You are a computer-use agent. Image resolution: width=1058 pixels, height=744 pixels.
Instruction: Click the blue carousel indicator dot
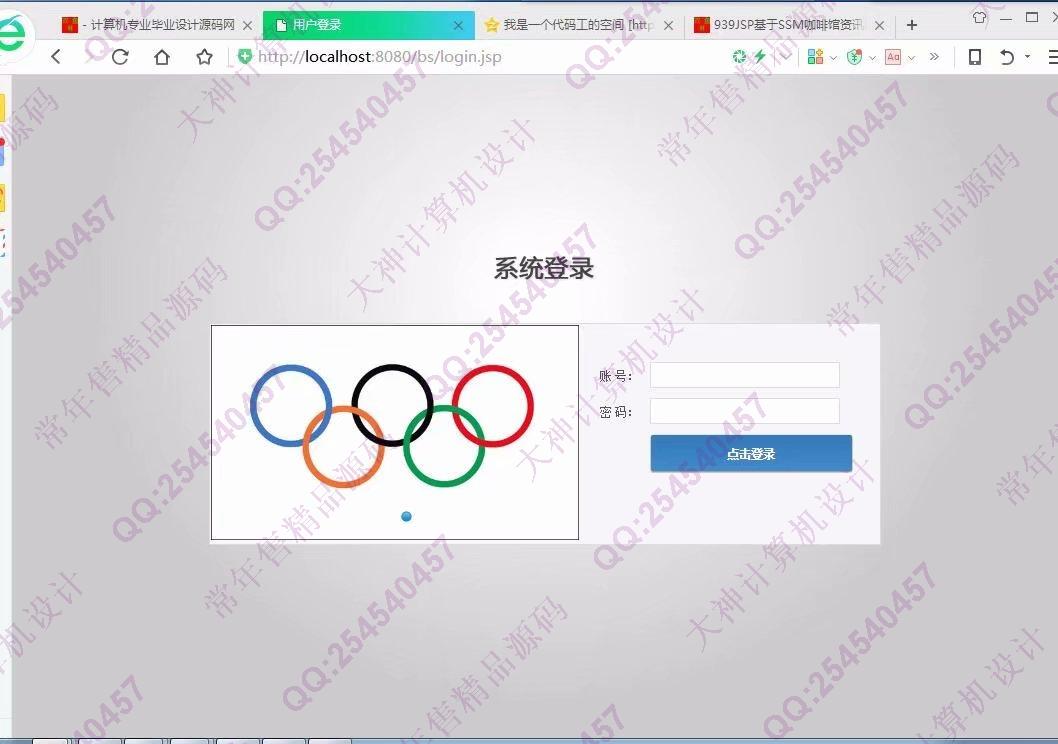pos(406,517)
